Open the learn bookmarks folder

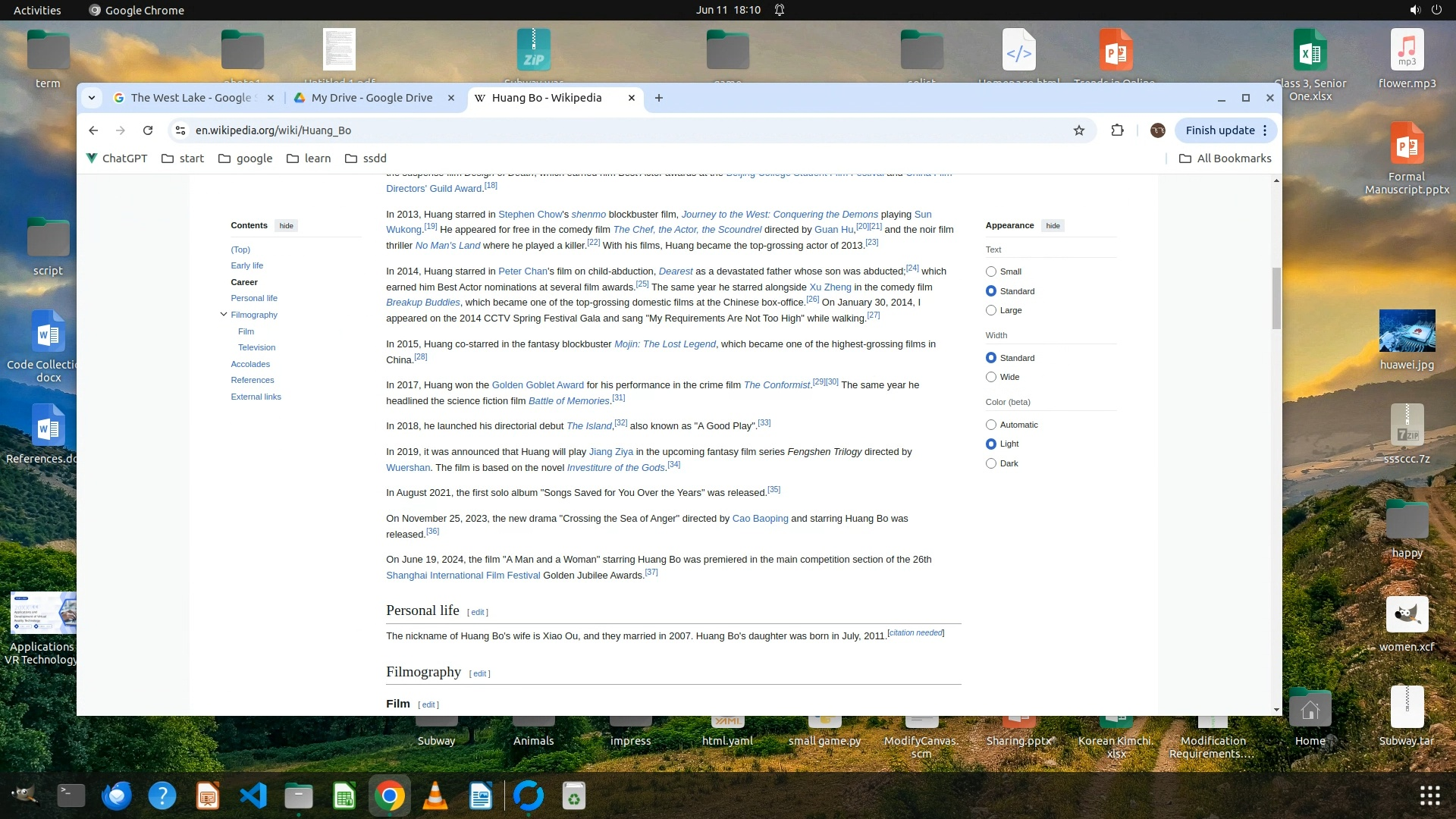309,158
